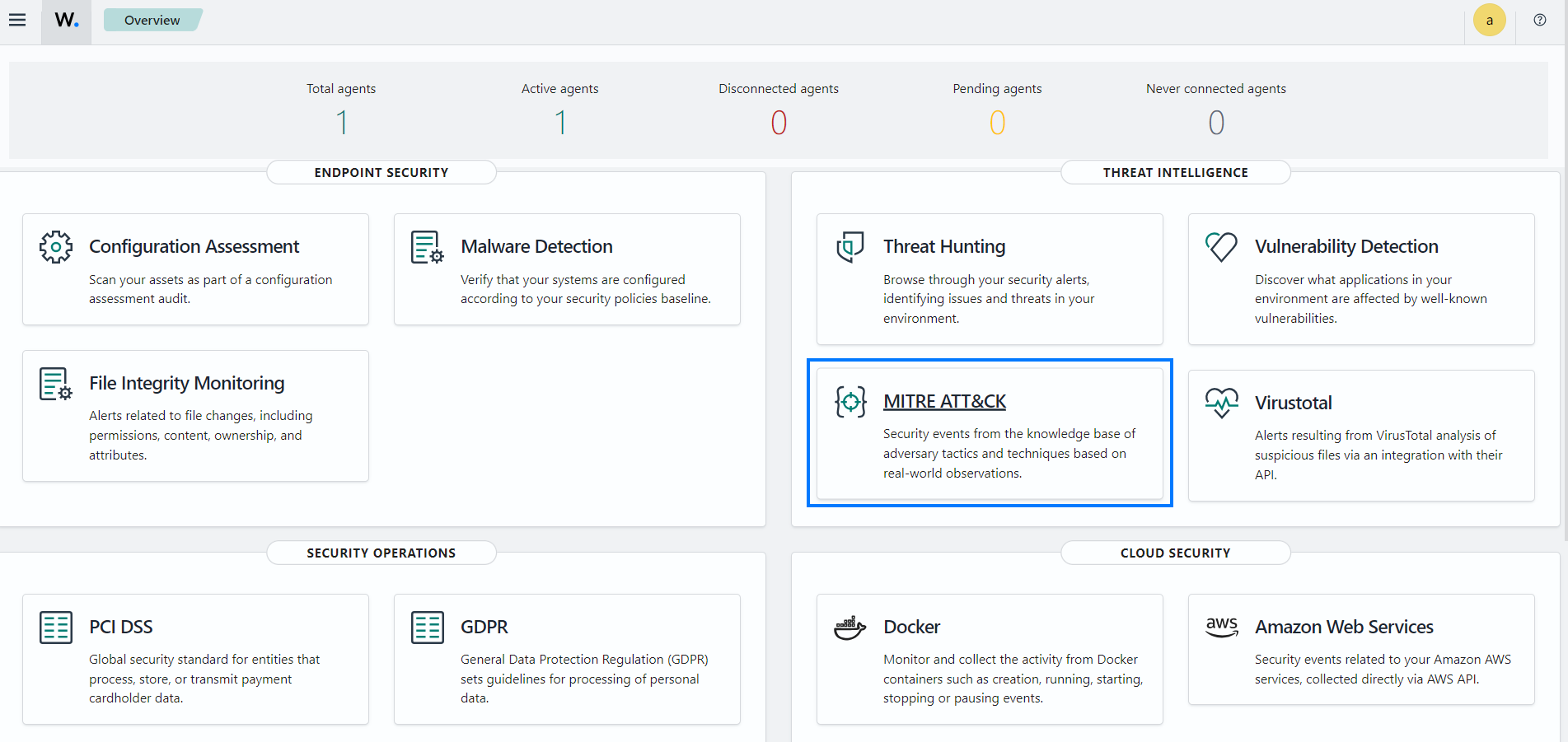Click the Malware Detection icon
The width and height of the screenshot is (1568, 742).
coord(428,247)
